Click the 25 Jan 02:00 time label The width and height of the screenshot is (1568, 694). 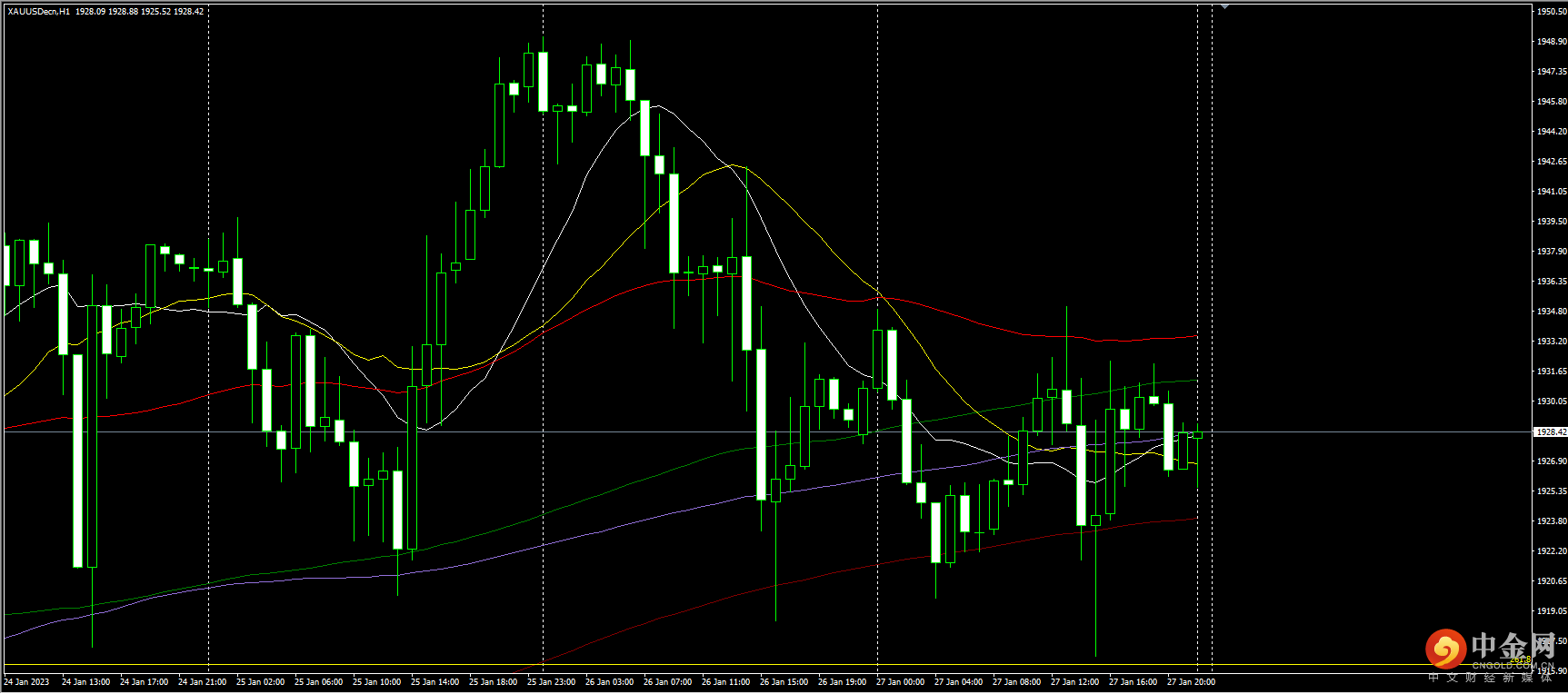(x=260, y=682)
